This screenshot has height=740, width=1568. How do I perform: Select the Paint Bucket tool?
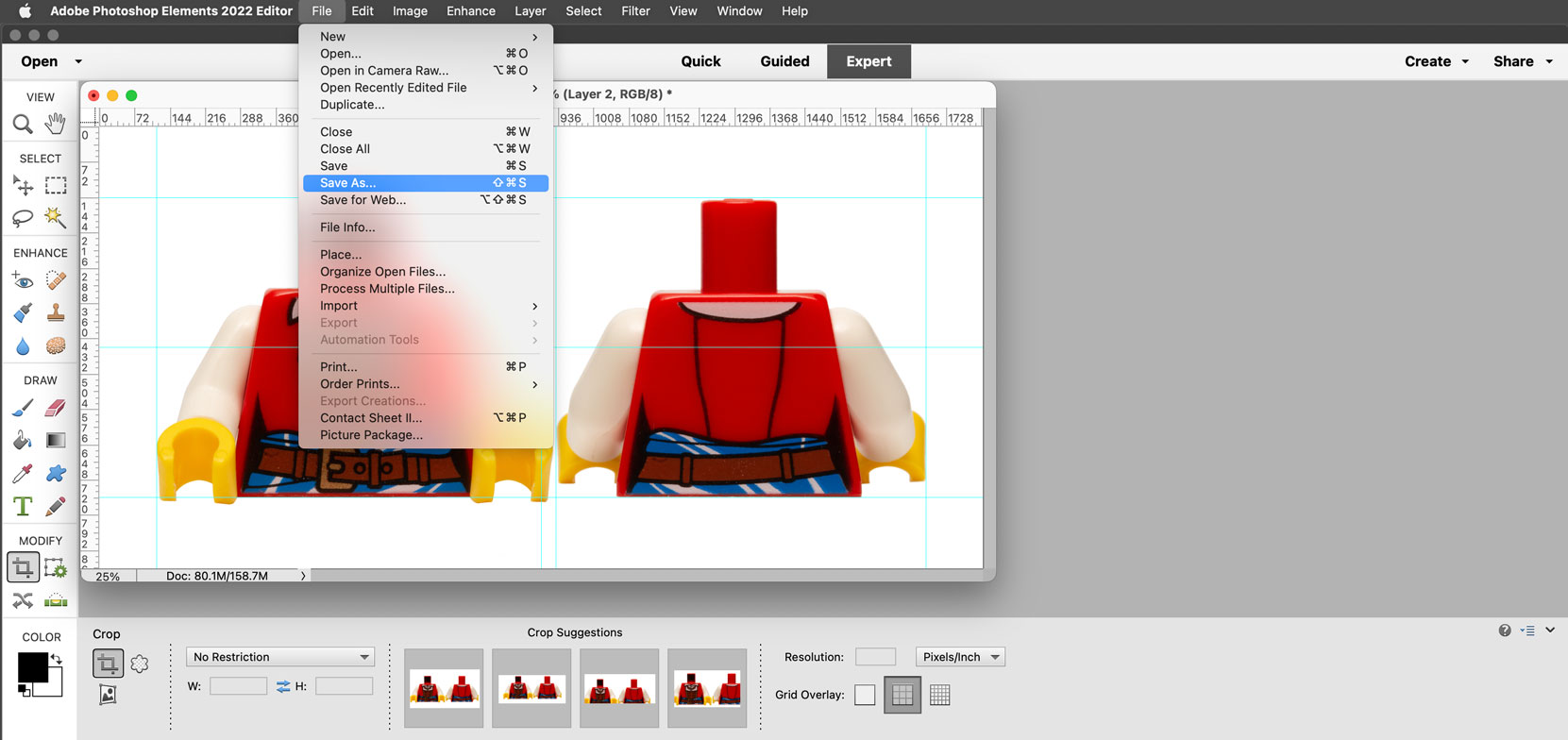(x=23, y=440)
